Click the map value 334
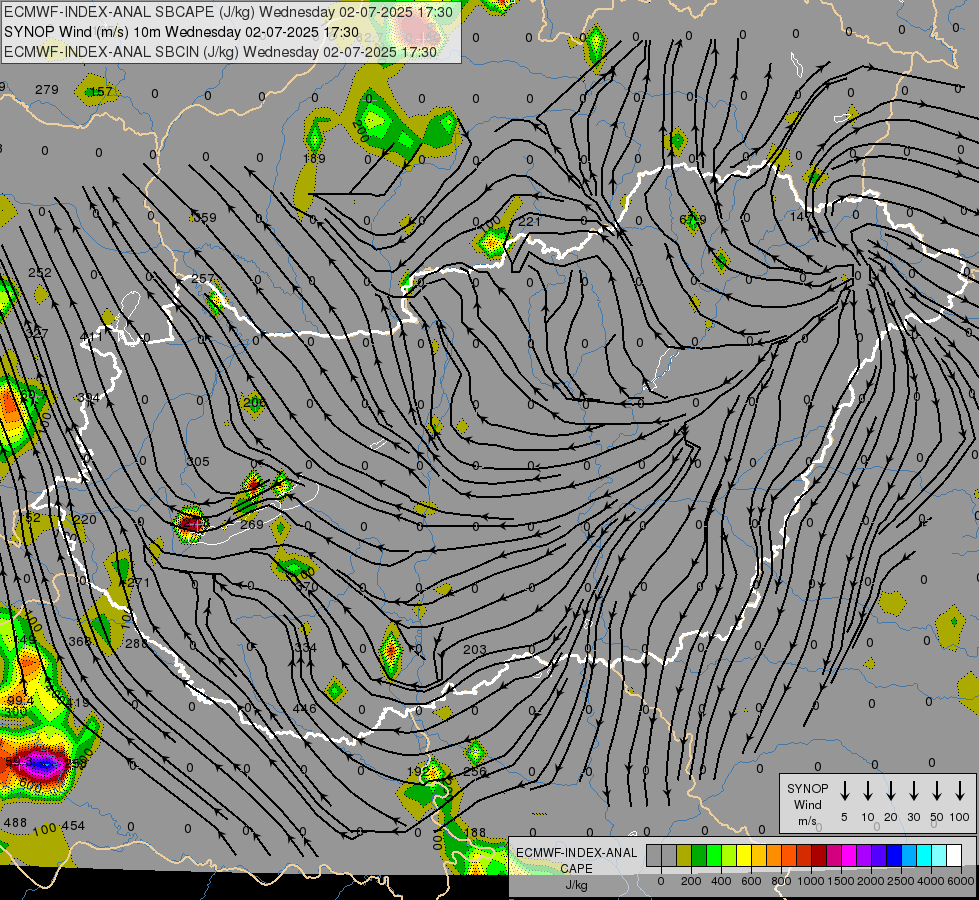 306,648
